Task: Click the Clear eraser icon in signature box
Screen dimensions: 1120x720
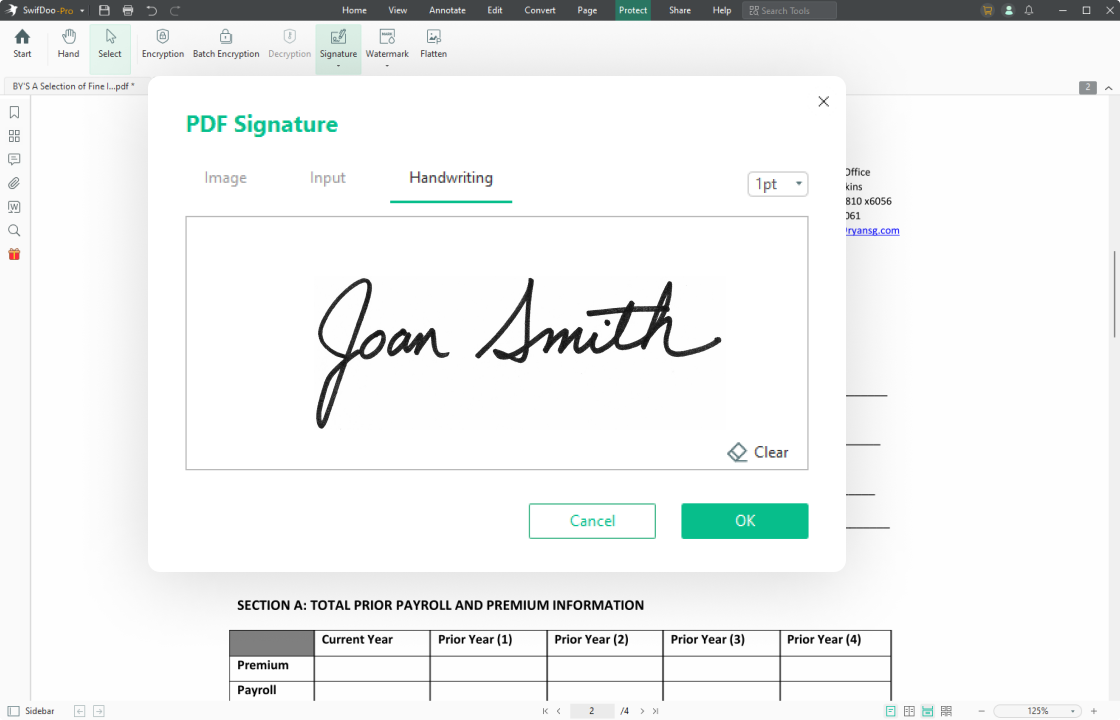Action: pos(738,452)
